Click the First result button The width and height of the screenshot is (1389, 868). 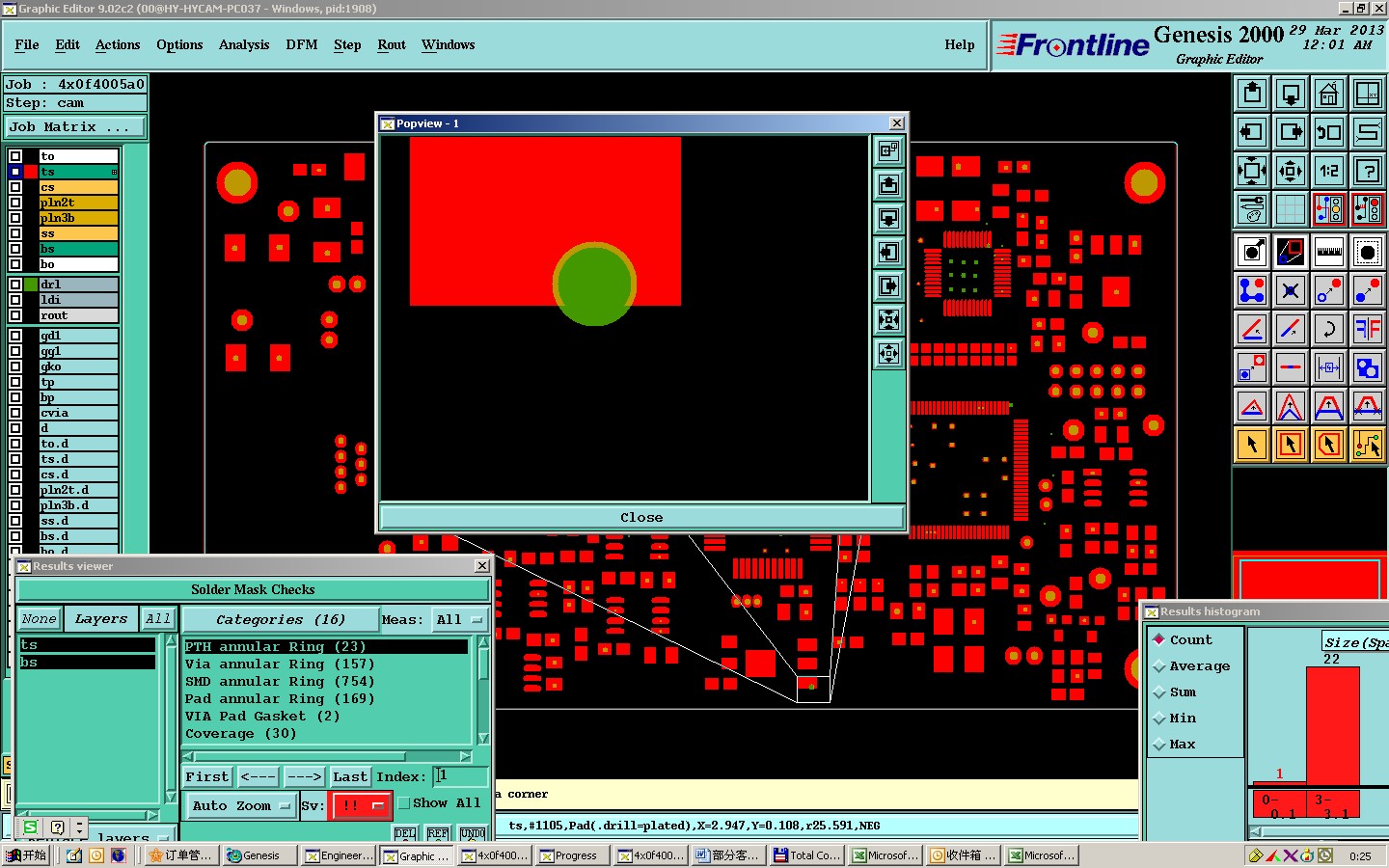click(207, 776)
